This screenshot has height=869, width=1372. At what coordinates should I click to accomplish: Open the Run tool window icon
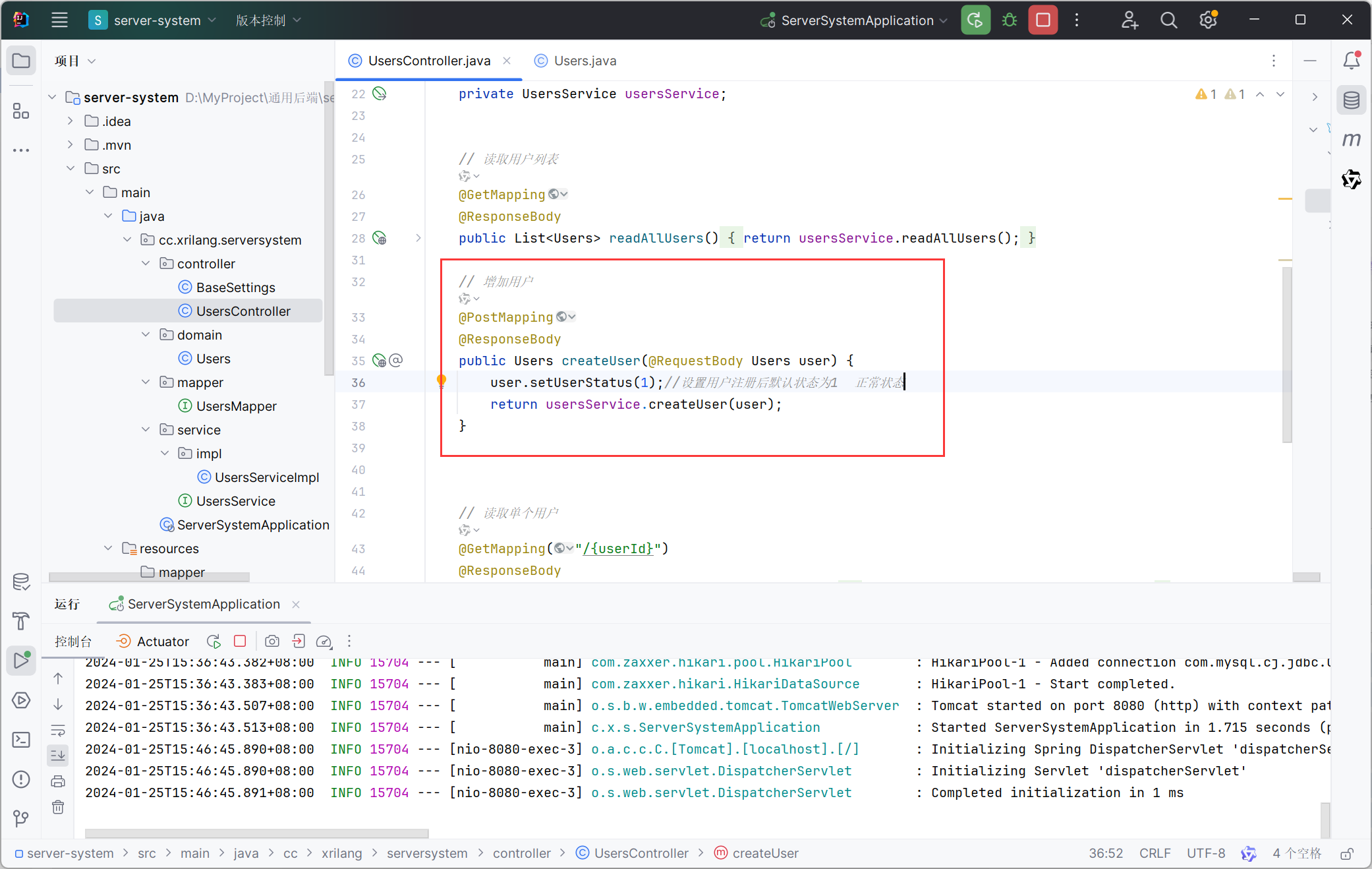point(21,660)
